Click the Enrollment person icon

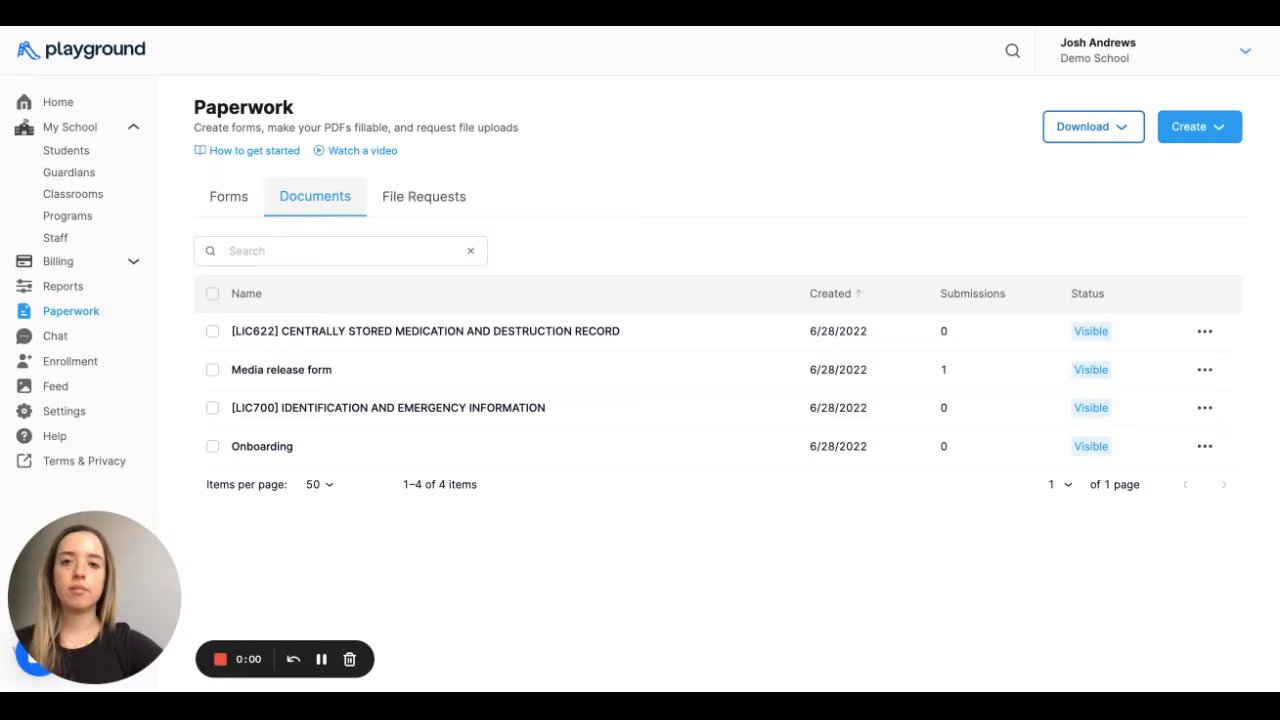(x=24, y=361)
